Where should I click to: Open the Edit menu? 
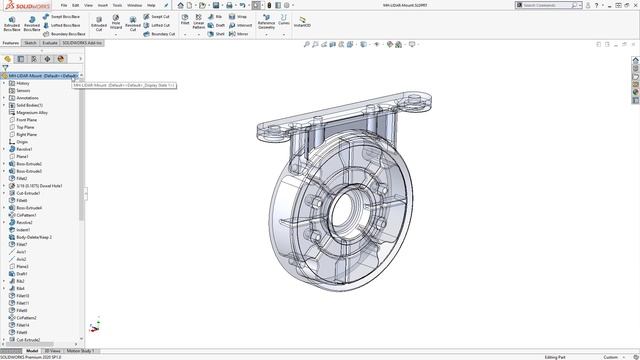(76, 5)
